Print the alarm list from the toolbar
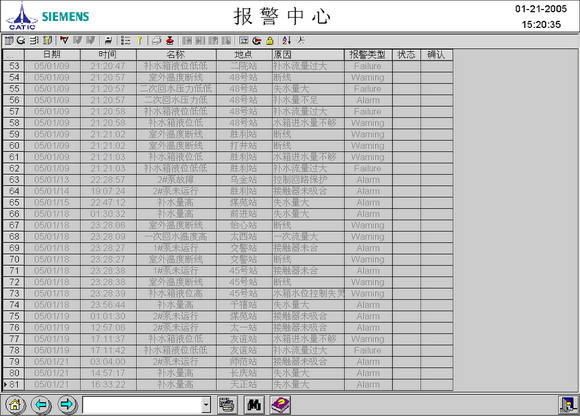 click(157, 40)
